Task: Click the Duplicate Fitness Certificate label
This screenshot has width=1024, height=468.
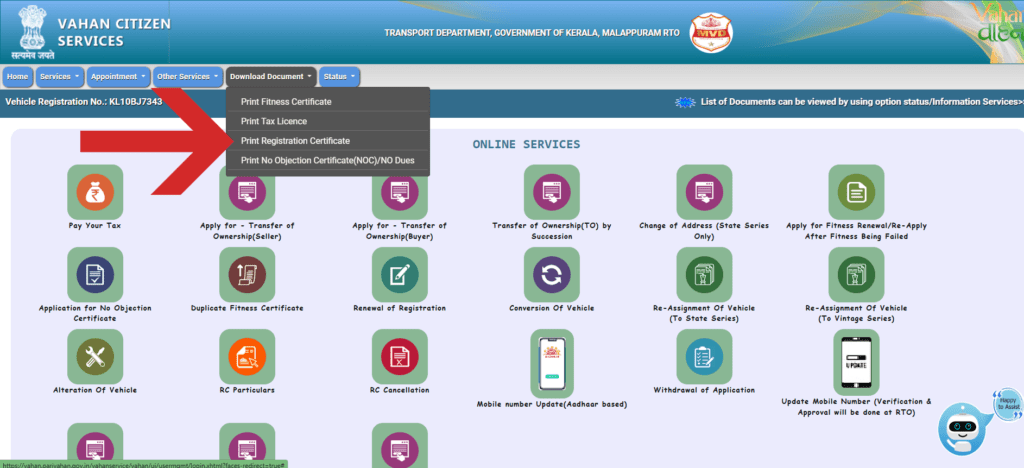Action: click(x=247, y=308)
